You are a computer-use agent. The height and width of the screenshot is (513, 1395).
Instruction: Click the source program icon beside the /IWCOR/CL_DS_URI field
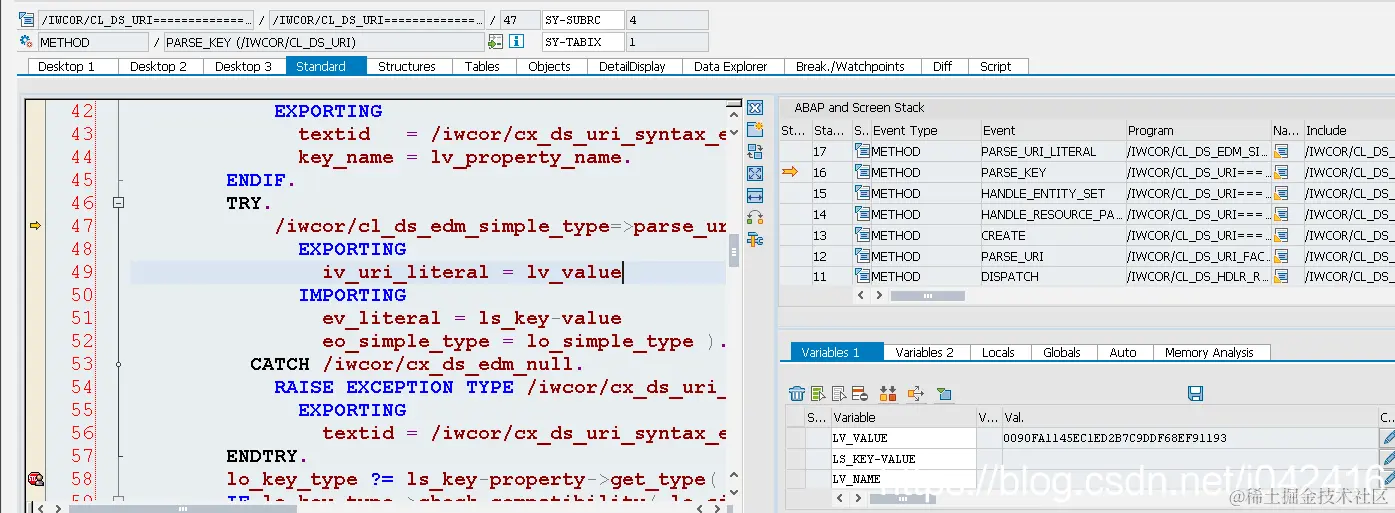pos(26,20)
